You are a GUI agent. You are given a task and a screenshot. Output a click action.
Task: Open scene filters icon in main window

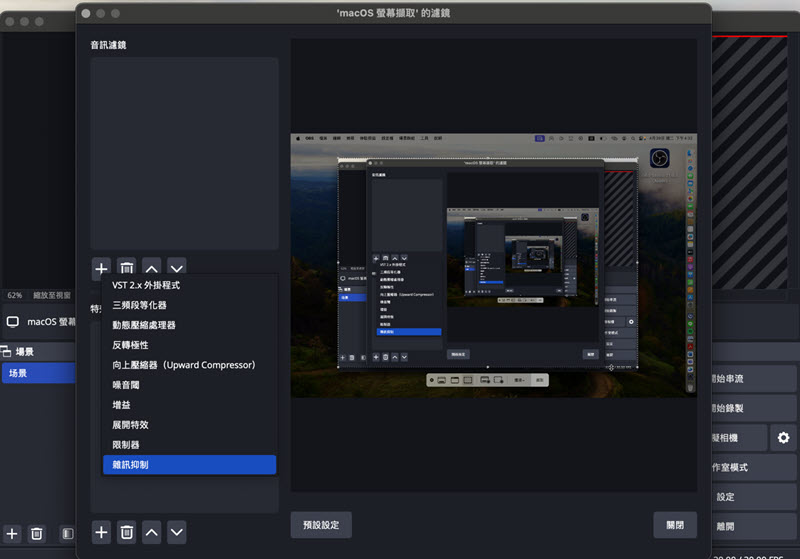(67, 534)
